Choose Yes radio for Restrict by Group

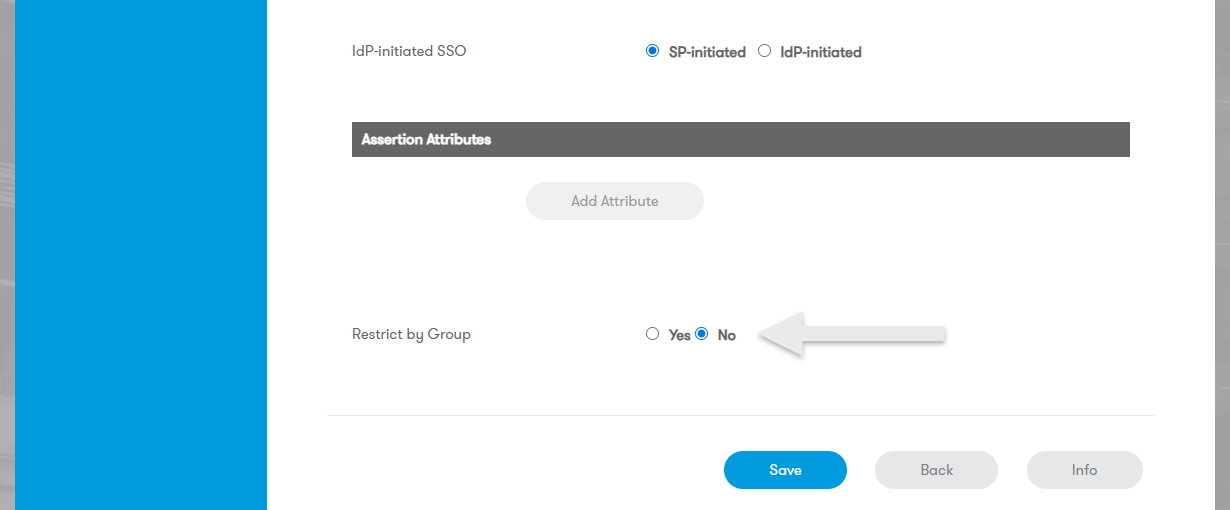point(653,334)
